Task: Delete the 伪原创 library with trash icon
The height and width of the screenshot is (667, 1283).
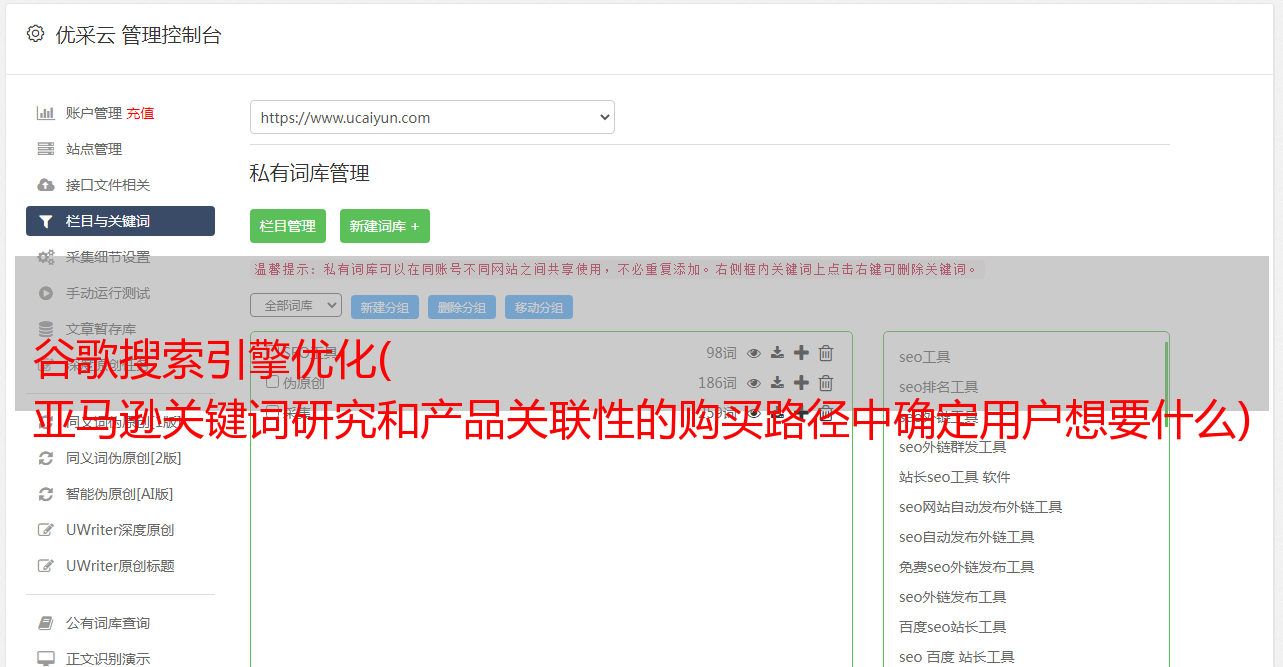Action: tap(826, 383)
